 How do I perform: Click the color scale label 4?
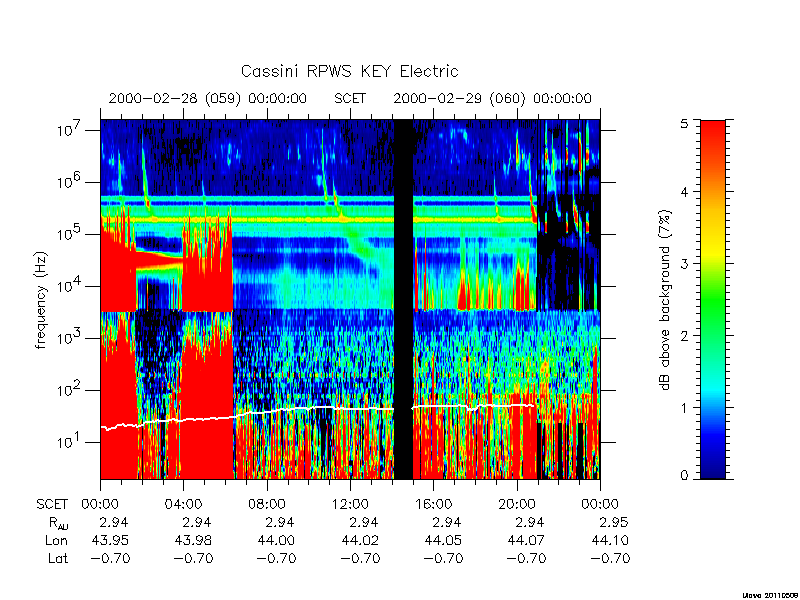click(x=684, y=192)
